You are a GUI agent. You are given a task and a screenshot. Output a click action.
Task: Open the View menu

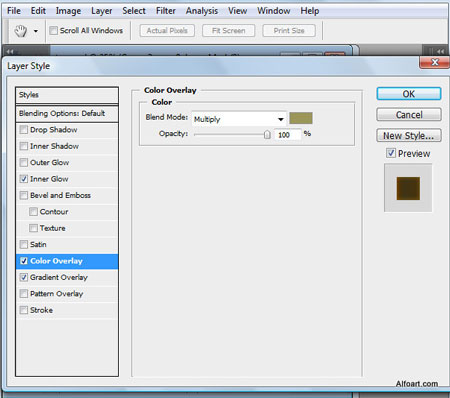(238, 11)
